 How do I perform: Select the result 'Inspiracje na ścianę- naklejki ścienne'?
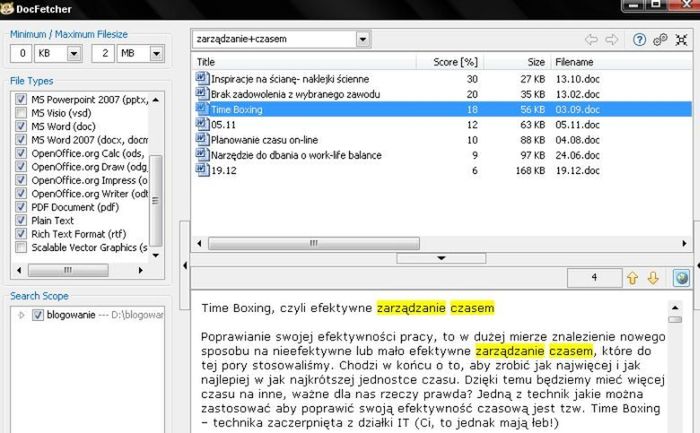pyautogui.click(x=290, y=79)
